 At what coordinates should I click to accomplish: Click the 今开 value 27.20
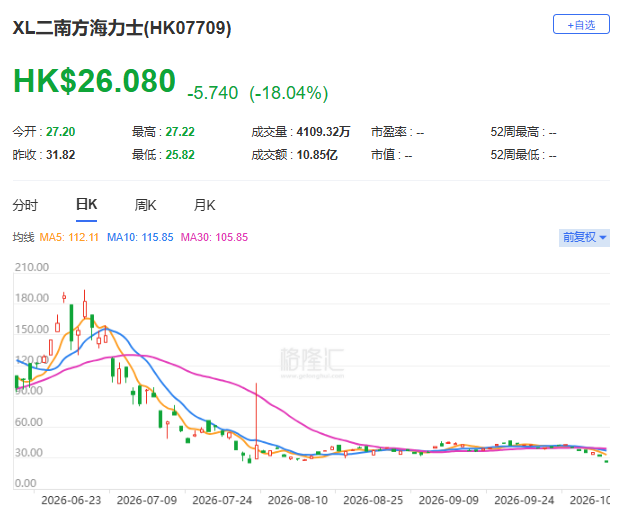[60, 132]
